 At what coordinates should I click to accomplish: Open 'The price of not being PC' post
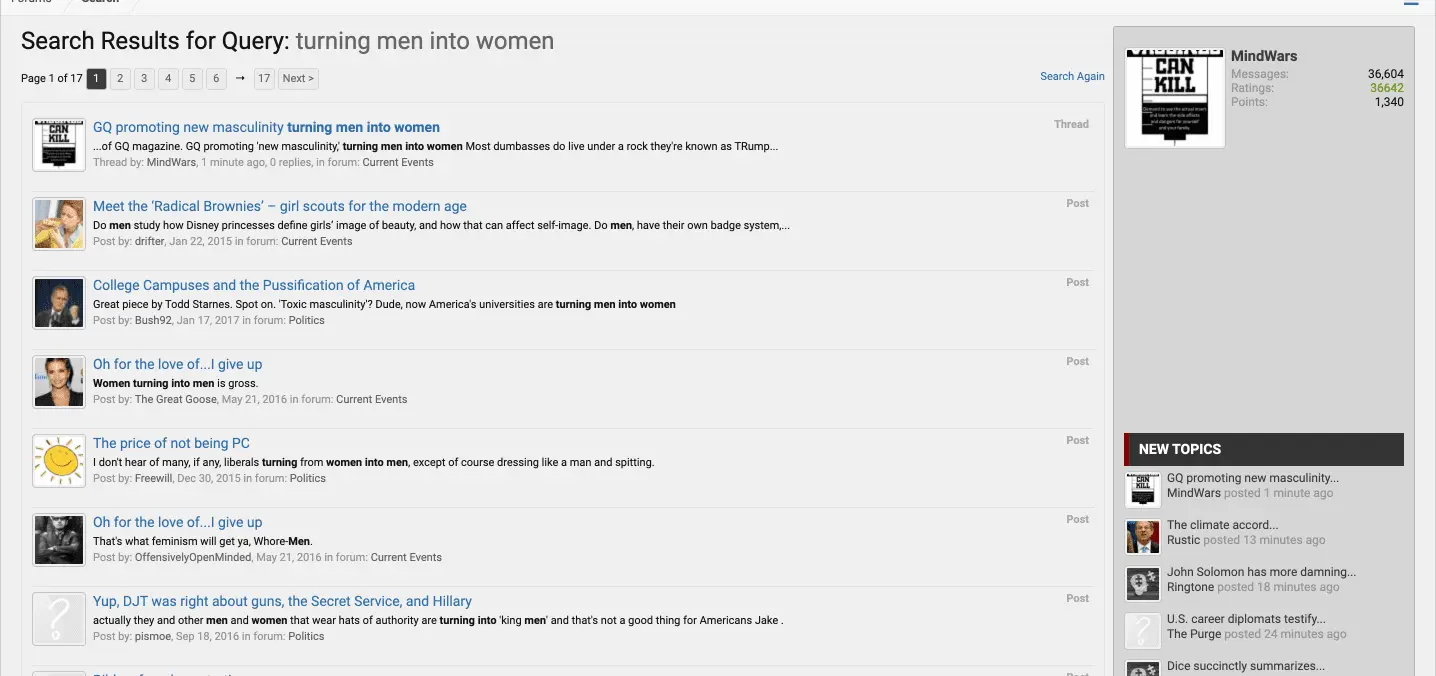(171, 443)
